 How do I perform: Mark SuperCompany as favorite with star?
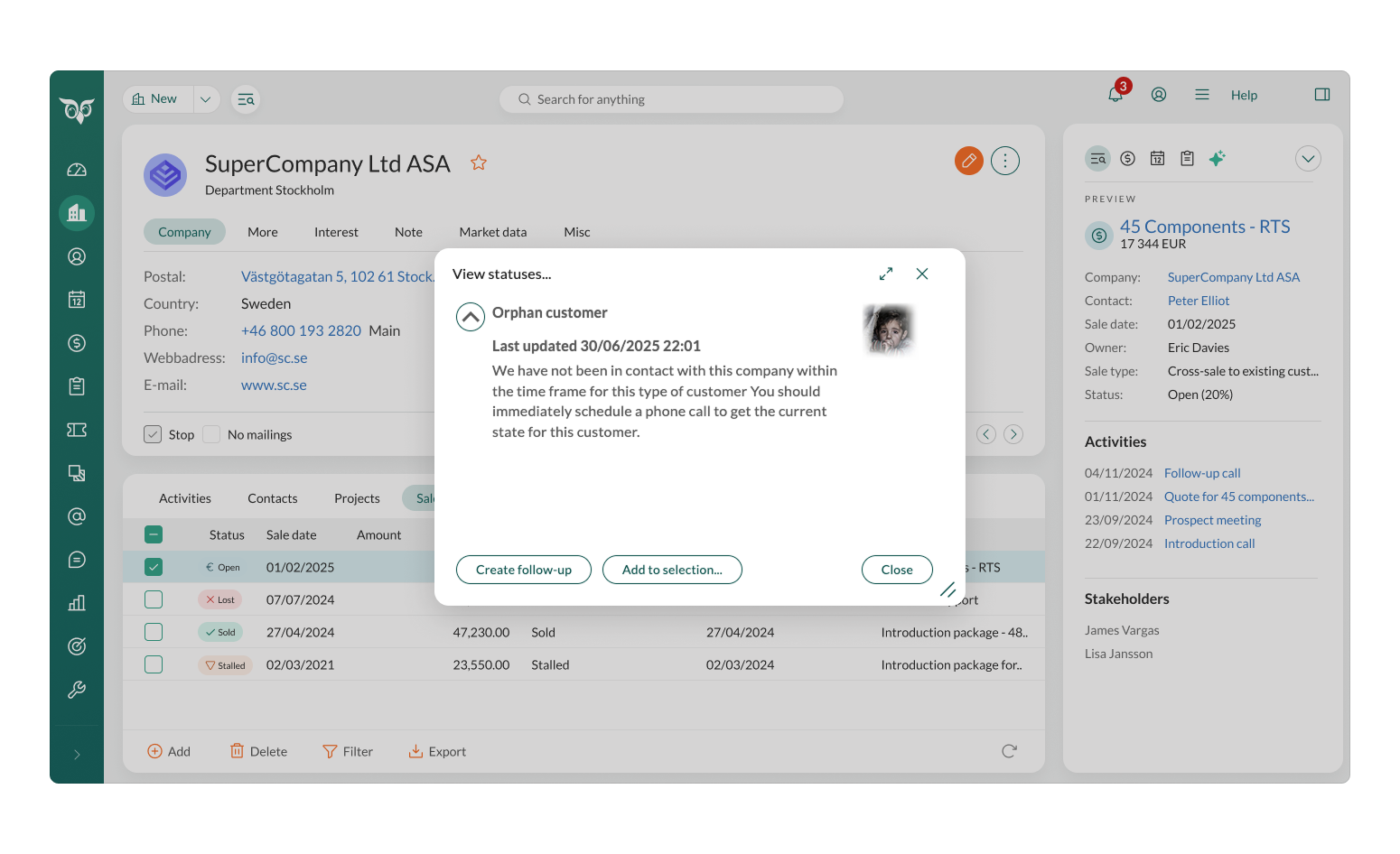click(x=479, y=162)
